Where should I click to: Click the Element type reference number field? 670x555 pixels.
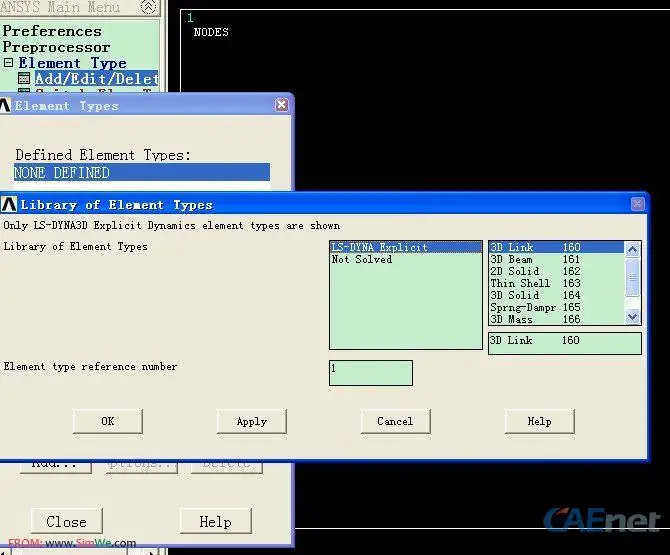[x=371, y=373]
